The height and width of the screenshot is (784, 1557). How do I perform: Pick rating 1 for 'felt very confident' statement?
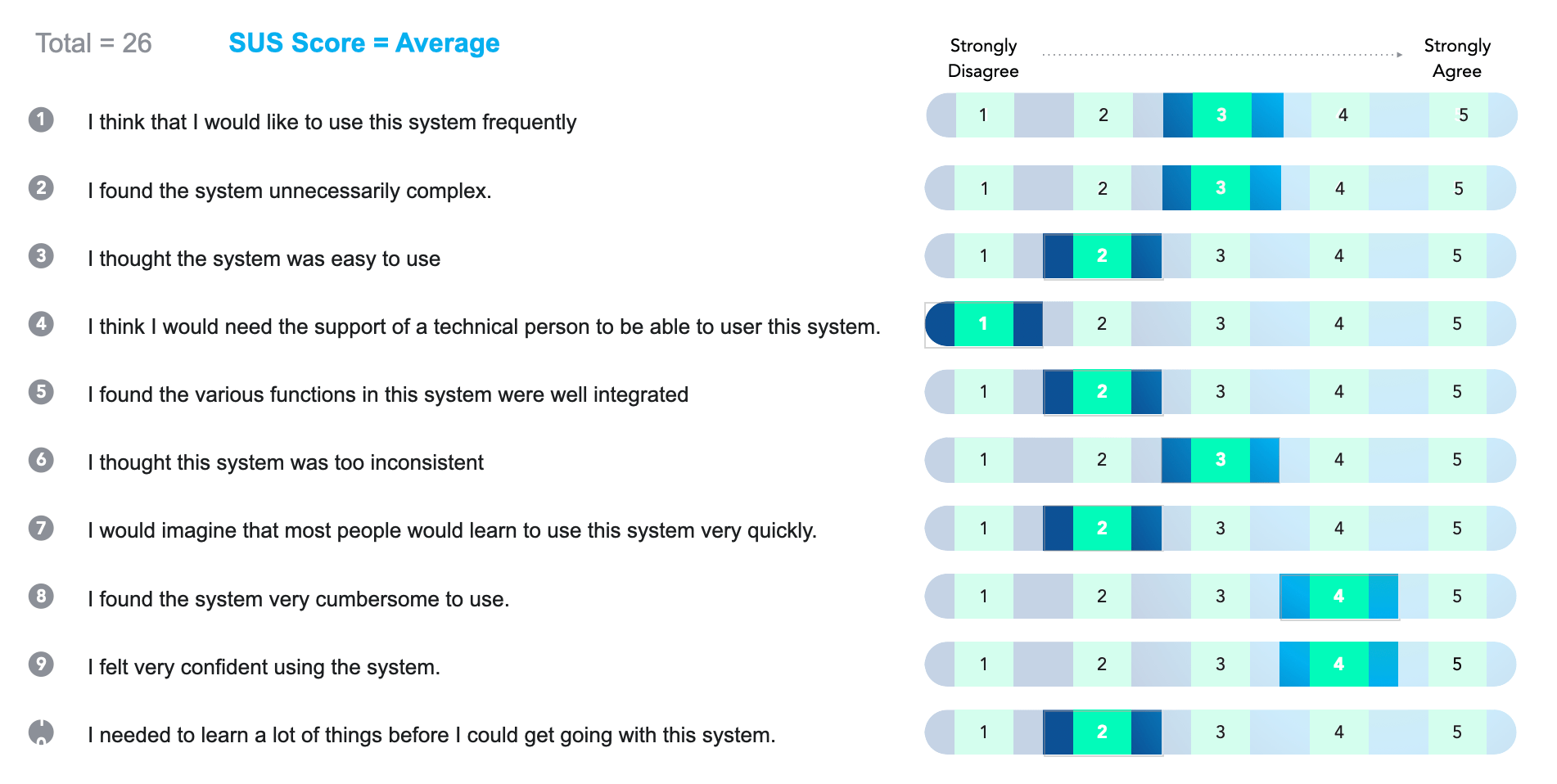pos(983,664)
